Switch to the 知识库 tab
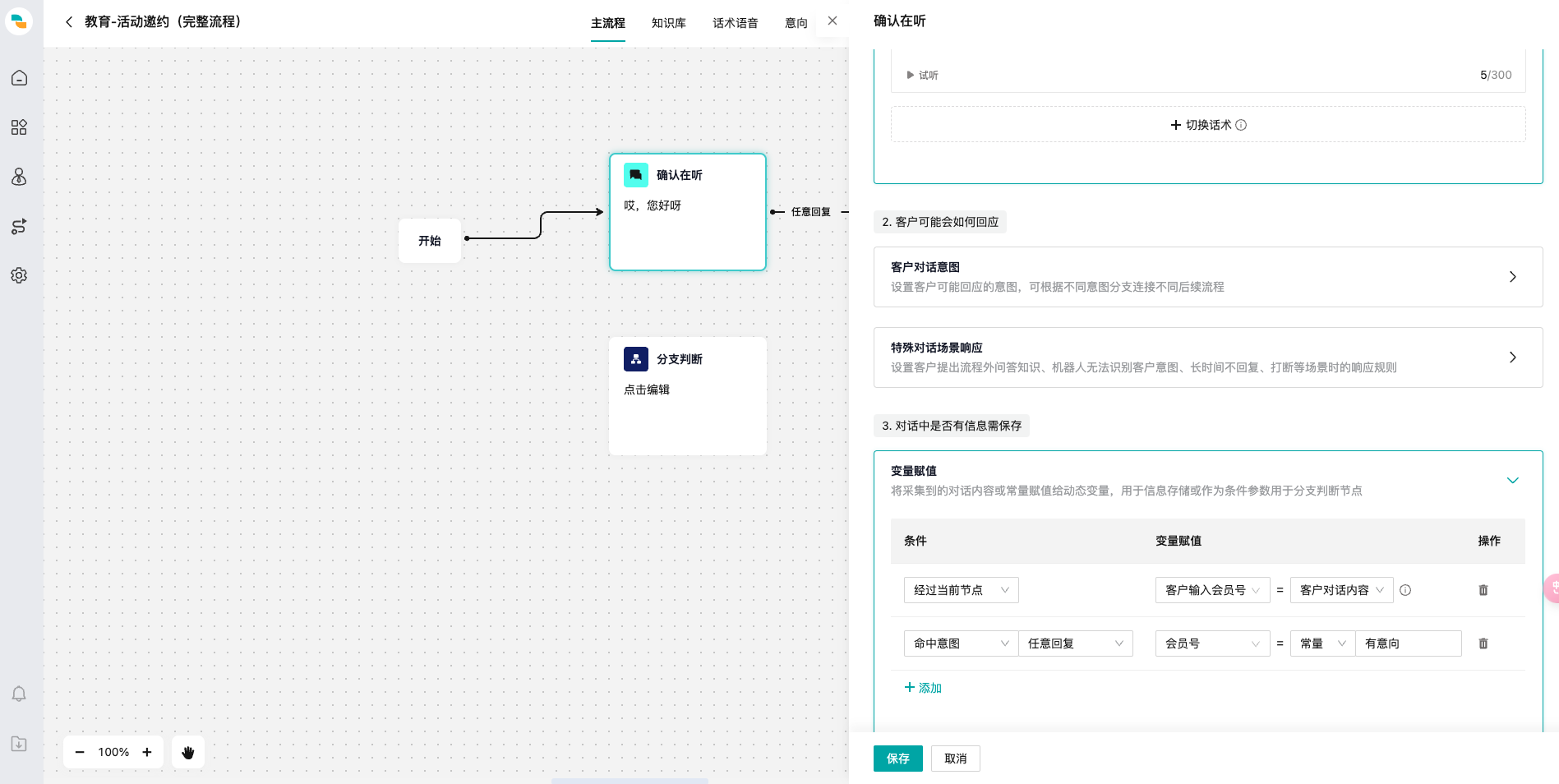 click(x=669, y=23)
